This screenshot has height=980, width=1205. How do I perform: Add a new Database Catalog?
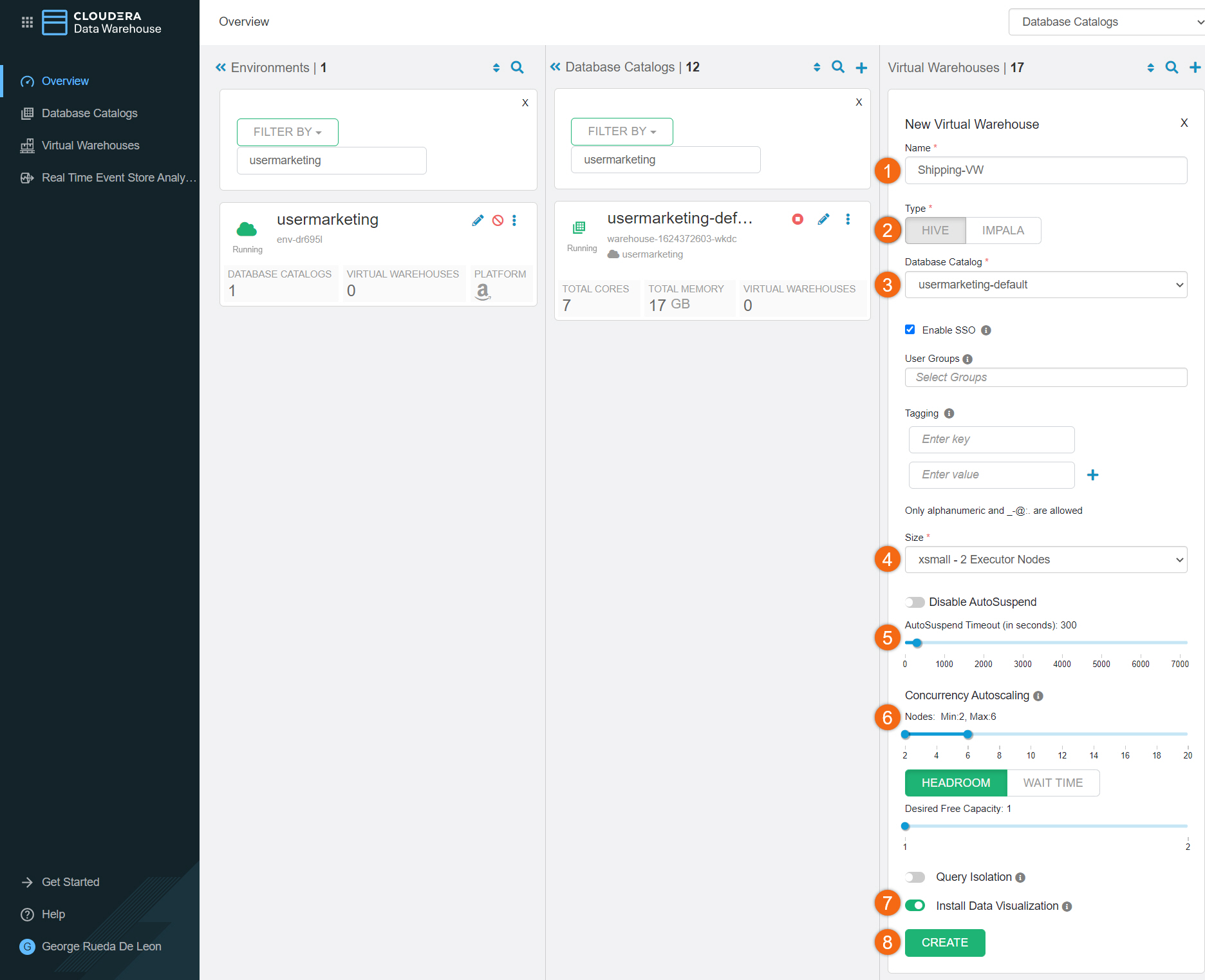click(861, 68)
